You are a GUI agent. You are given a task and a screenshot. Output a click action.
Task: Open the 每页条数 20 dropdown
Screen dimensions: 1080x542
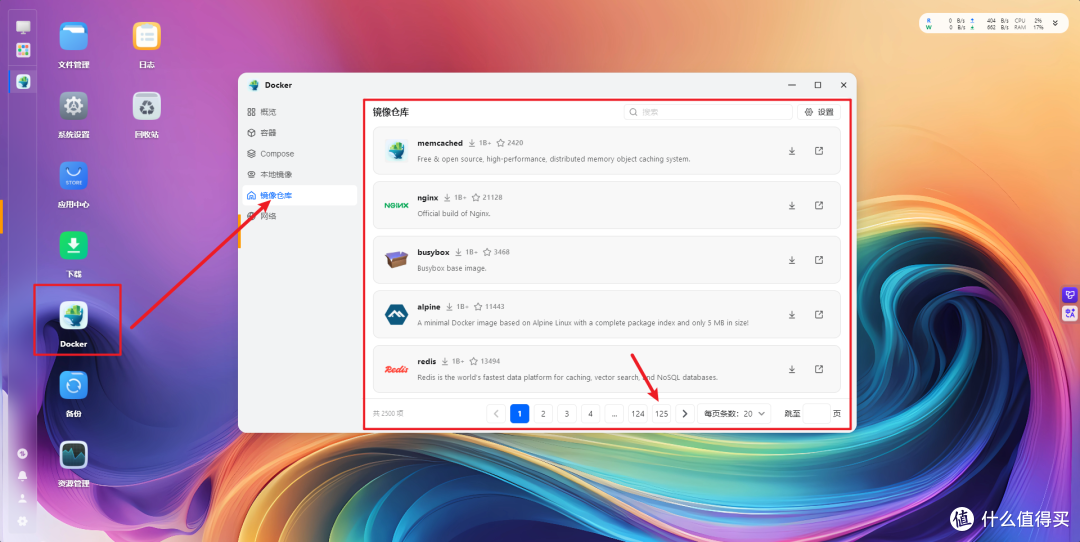734,414
